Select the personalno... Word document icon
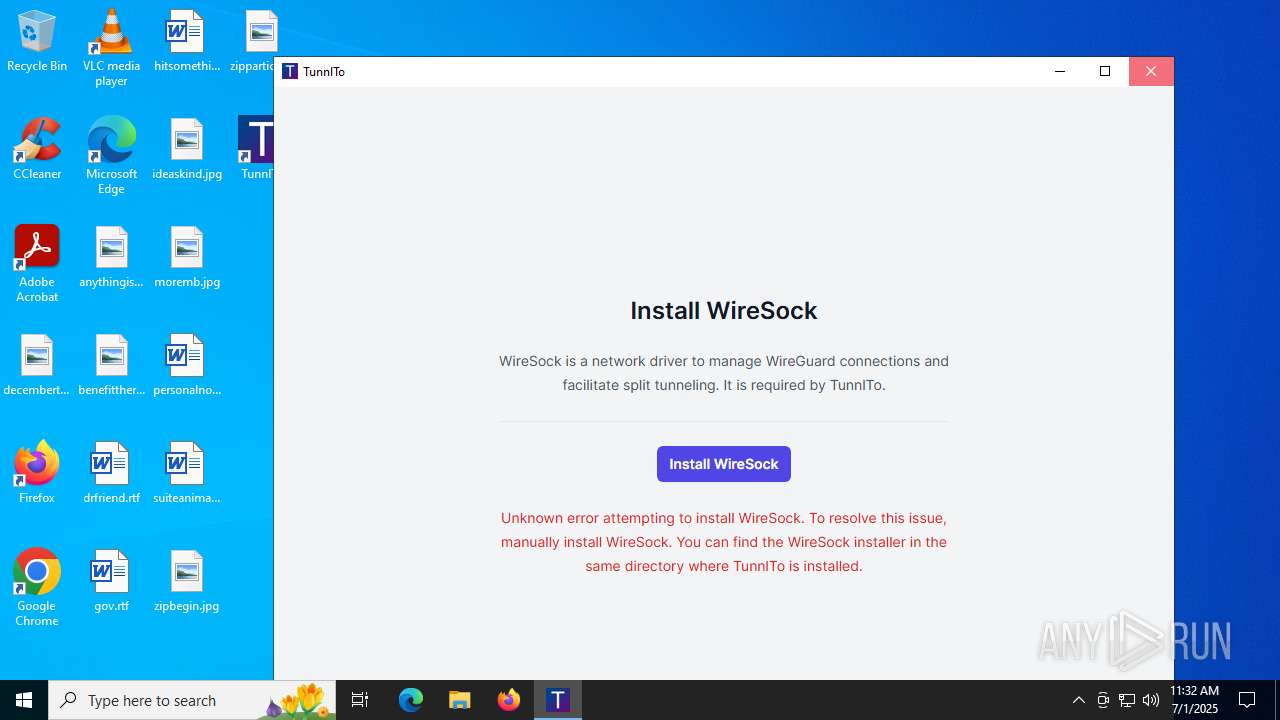Viewport: 1280px width, 720px height. (x=186, y=365)
